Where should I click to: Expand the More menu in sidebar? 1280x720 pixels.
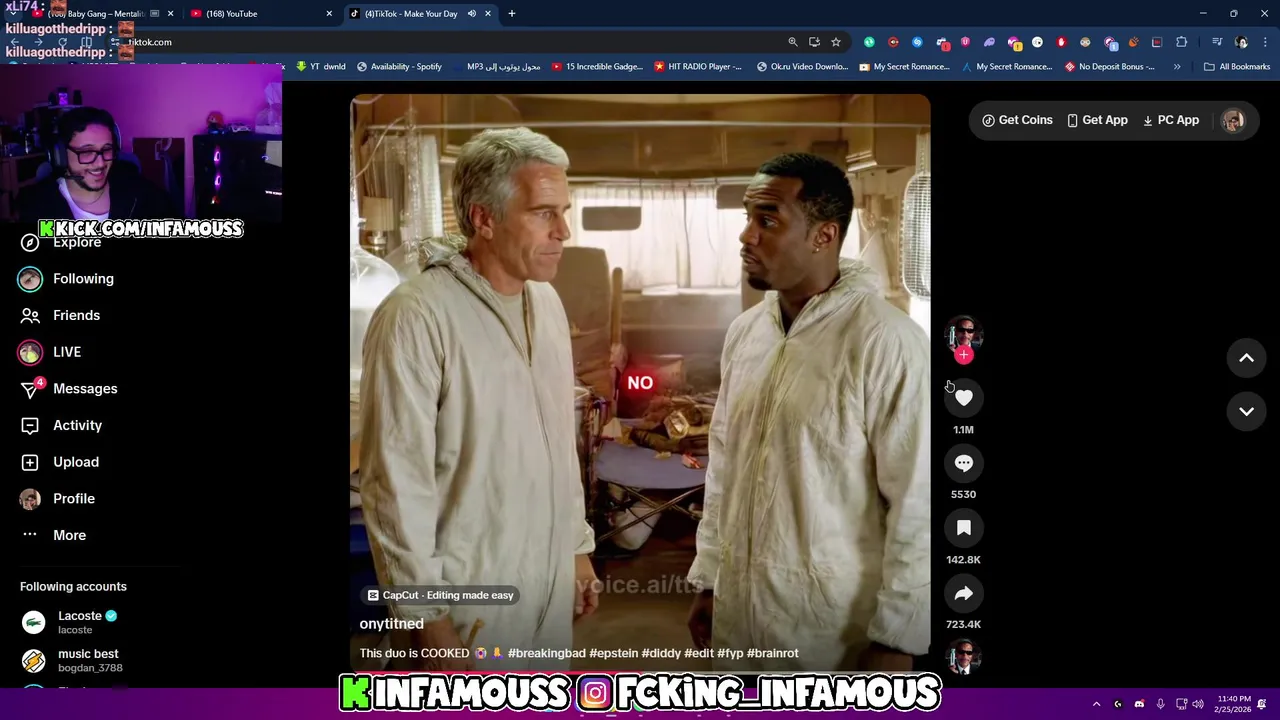pyautogui.click(x=55, y=535)
